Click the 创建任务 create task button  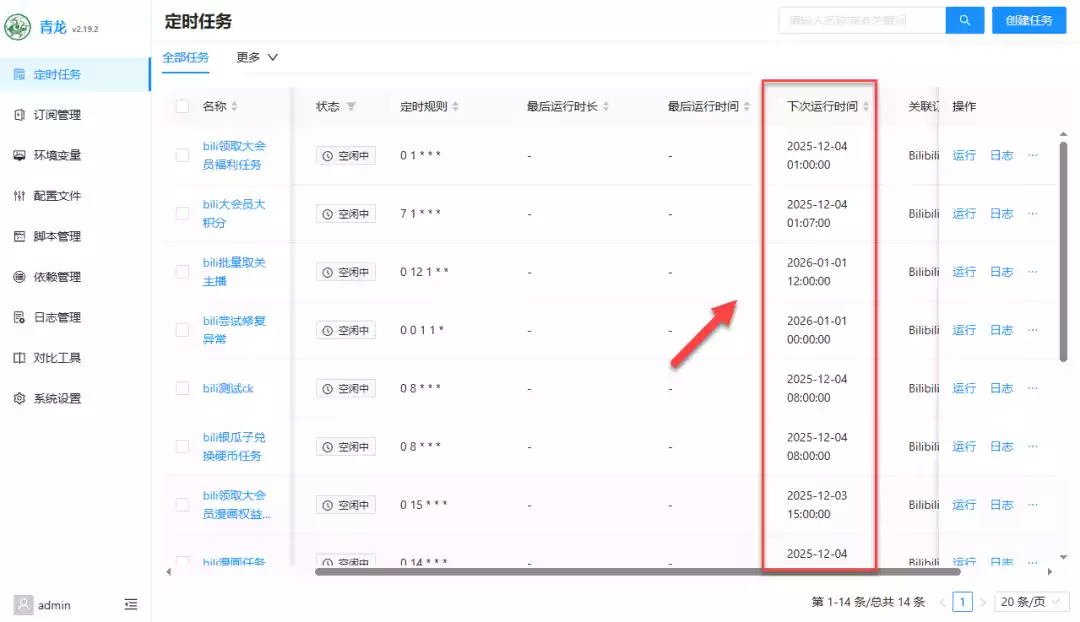coord(1029,19)
